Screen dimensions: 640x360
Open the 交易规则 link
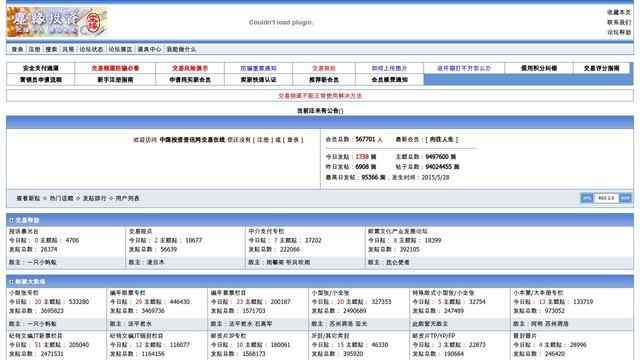click(324, 68)
